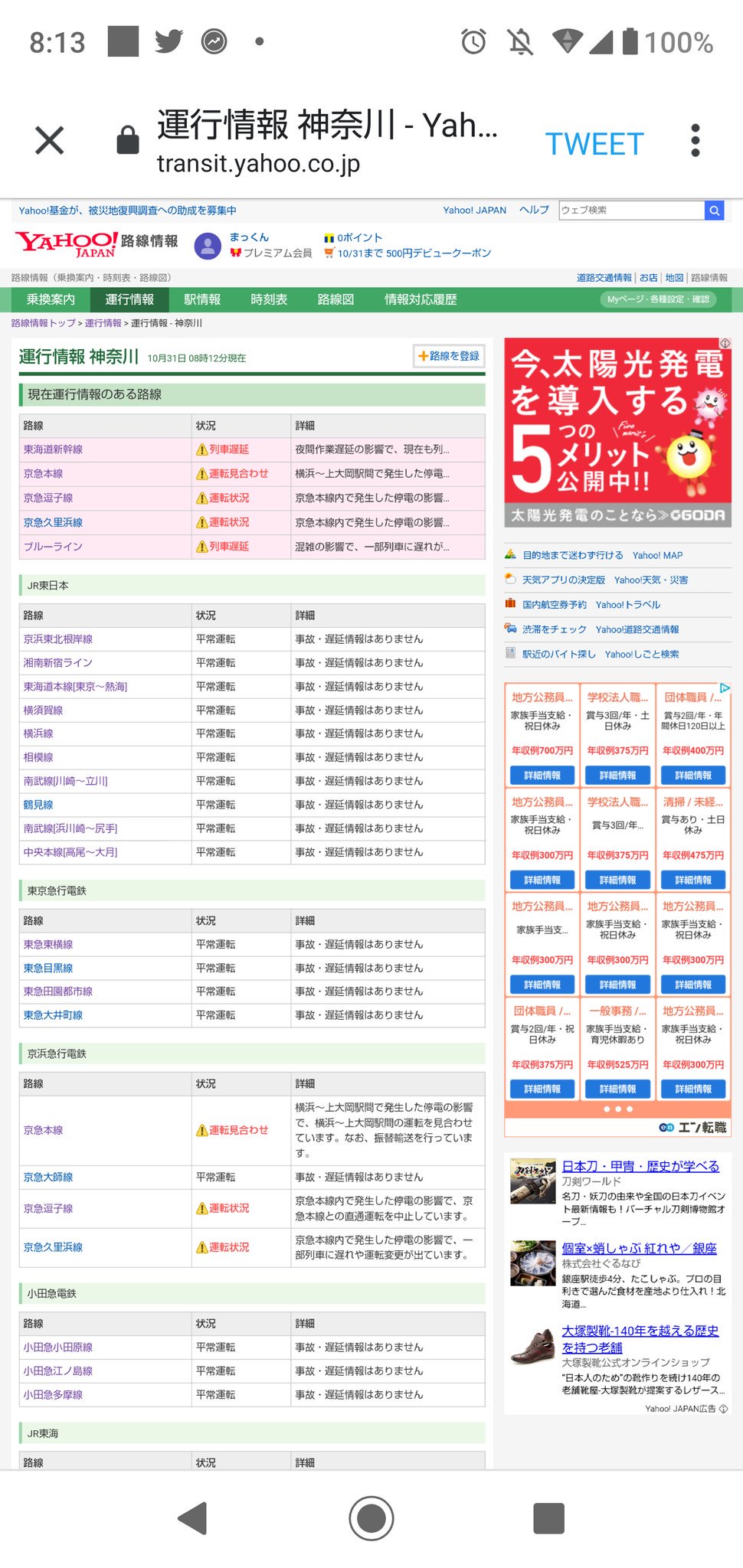Screen dimensions: 743x1568
Task: Open the solar power 太陽光発電 banner ad
Action: (x=617, y=433)
